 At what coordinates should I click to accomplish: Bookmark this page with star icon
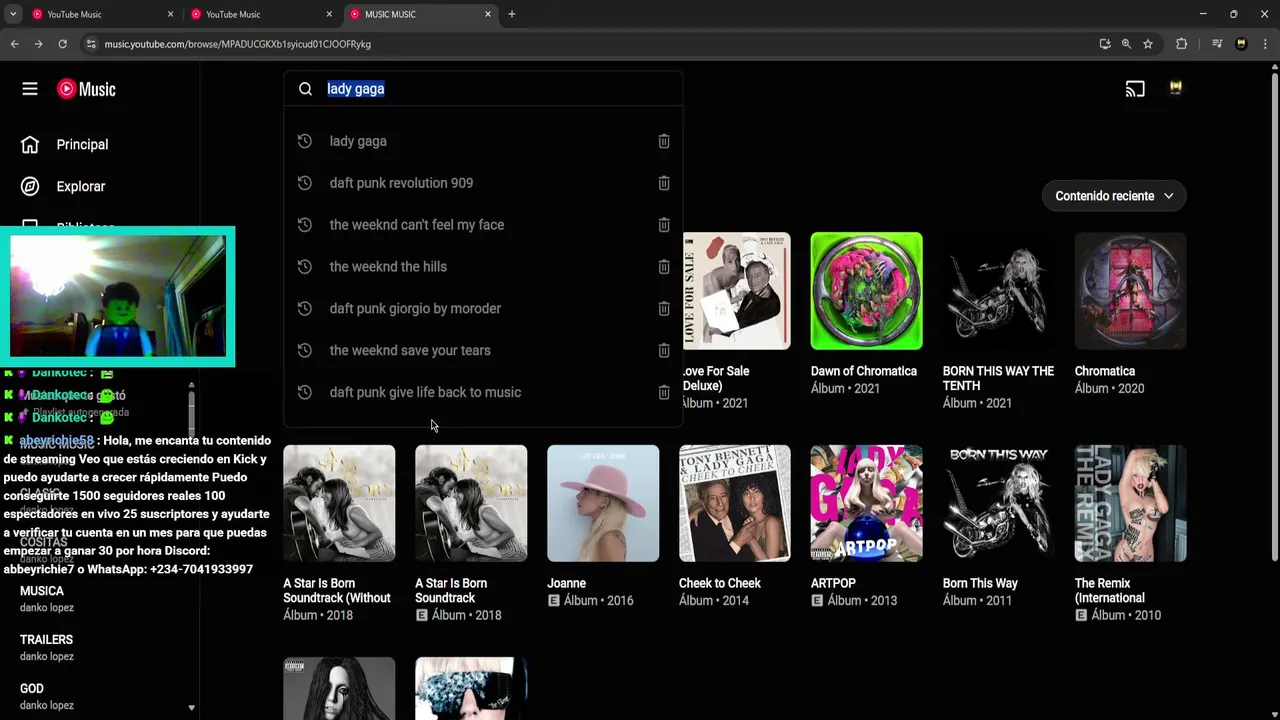tap(1148, 44)
